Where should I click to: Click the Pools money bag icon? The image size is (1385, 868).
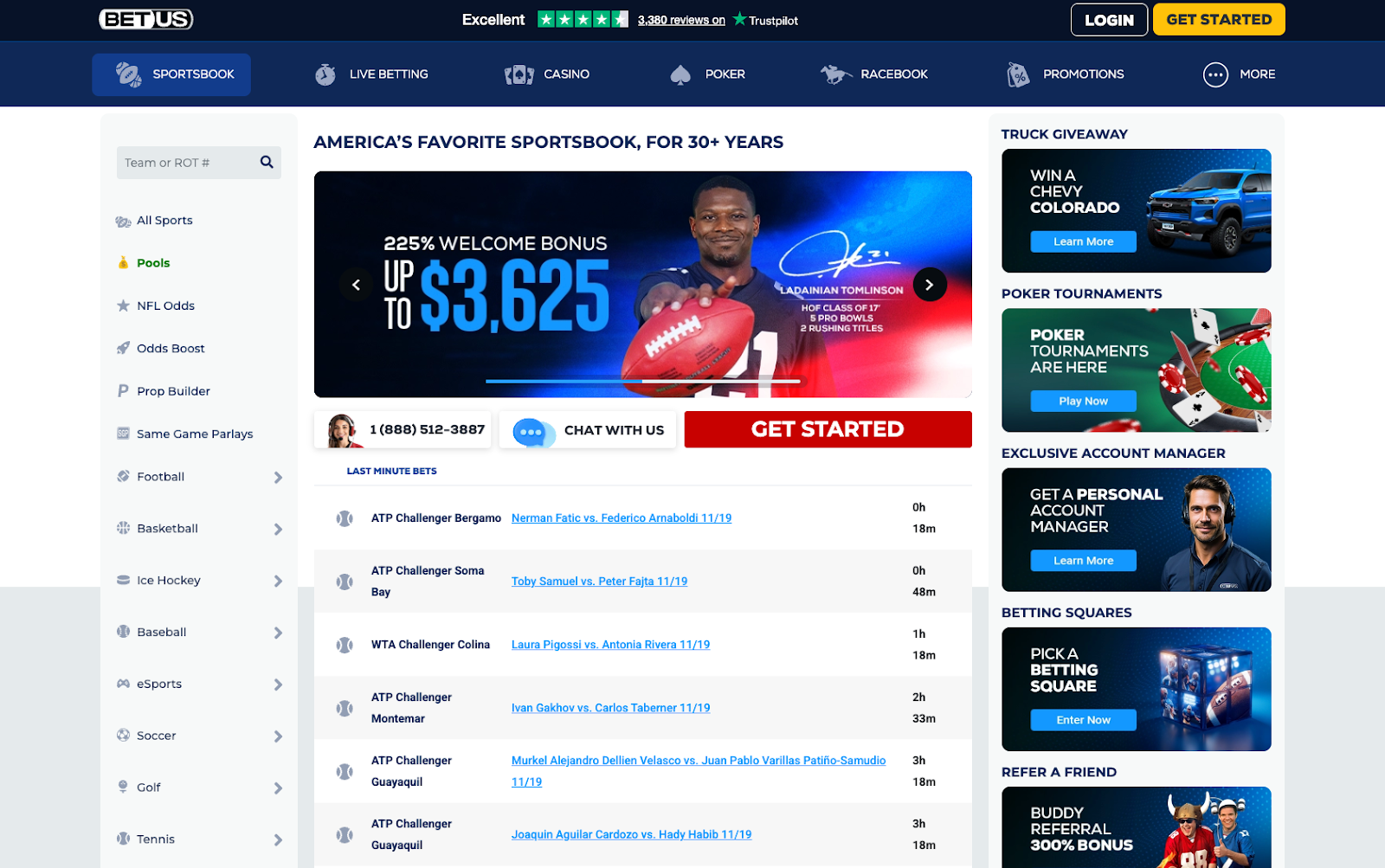coord(123,263)
